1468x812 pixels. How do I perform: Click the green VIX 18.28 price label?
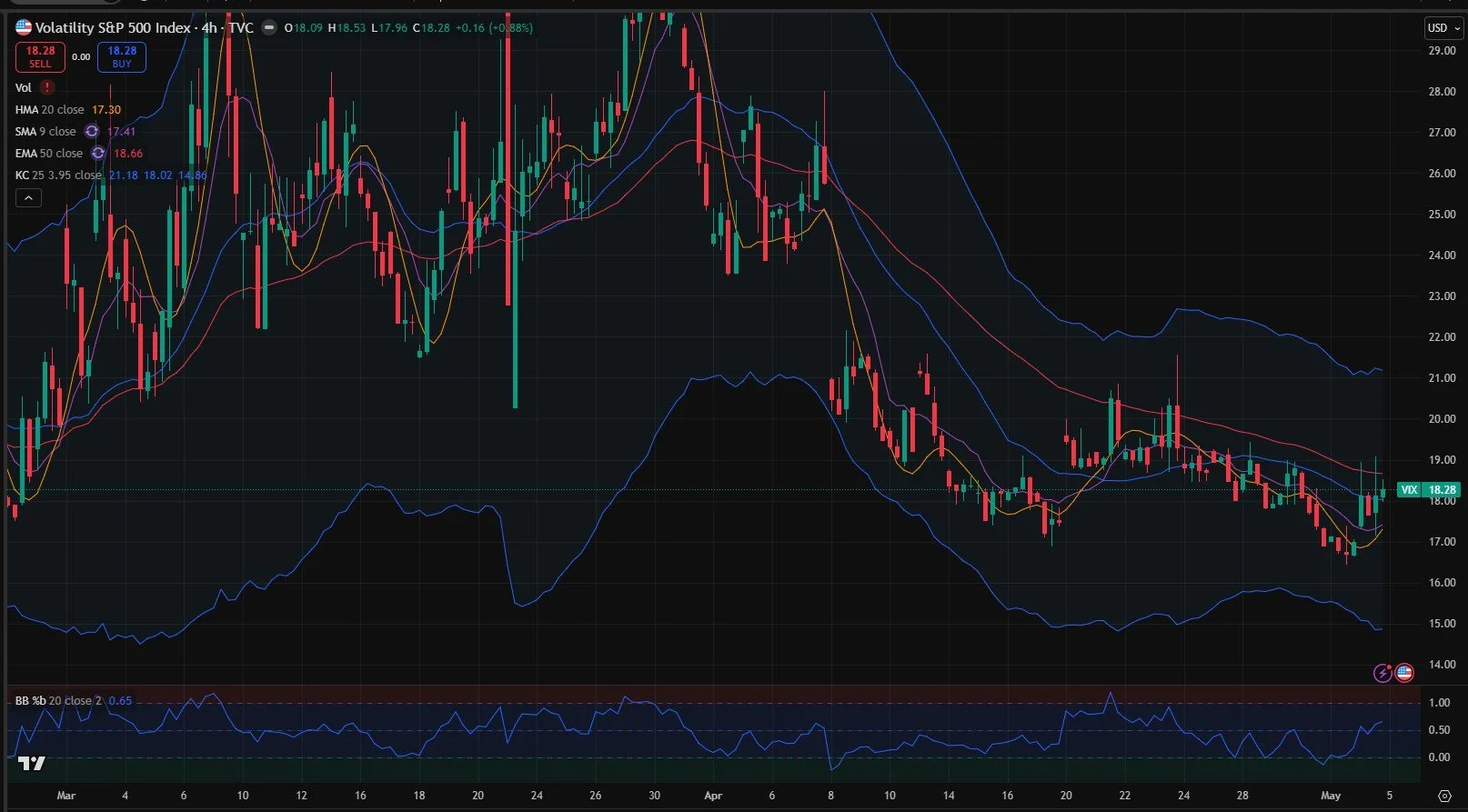[x=1428, y=490]
